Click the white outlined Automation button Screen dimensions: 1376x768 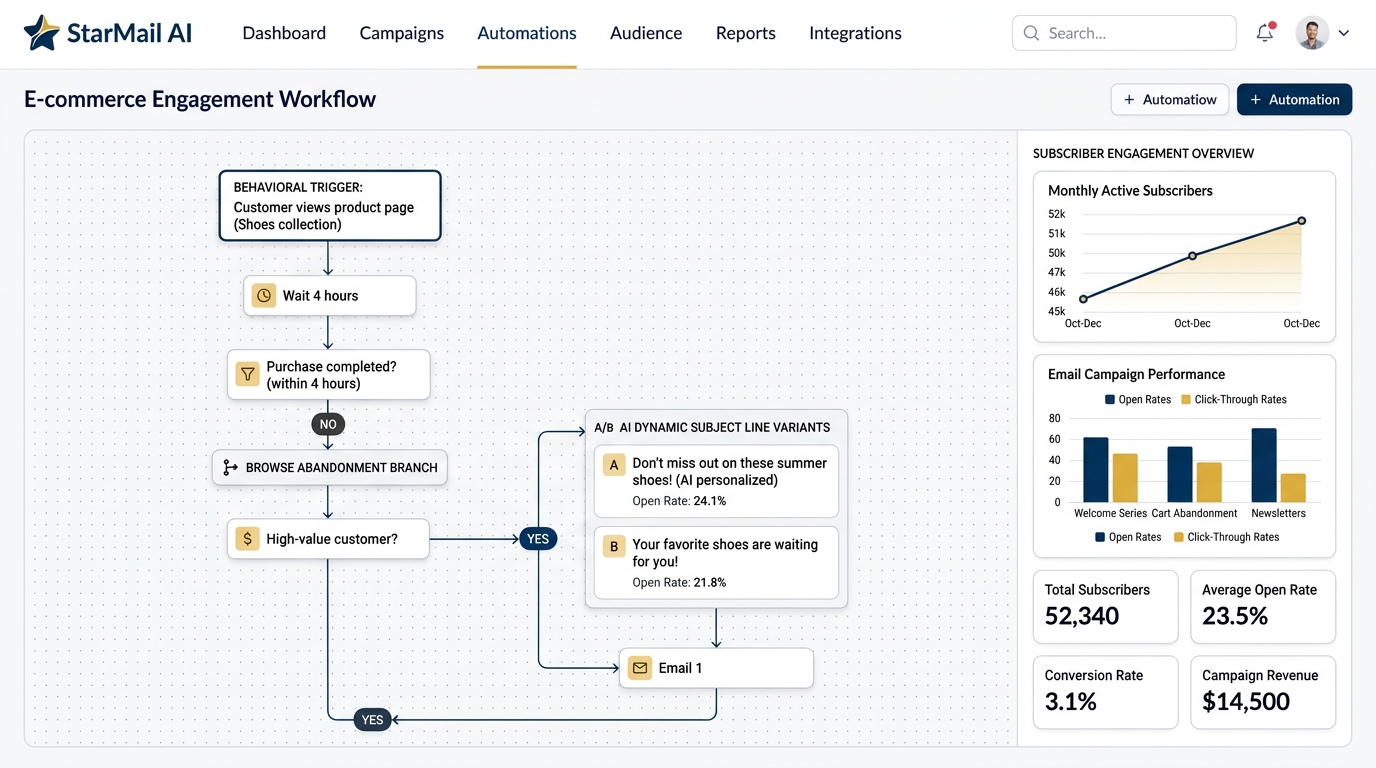1170,99
